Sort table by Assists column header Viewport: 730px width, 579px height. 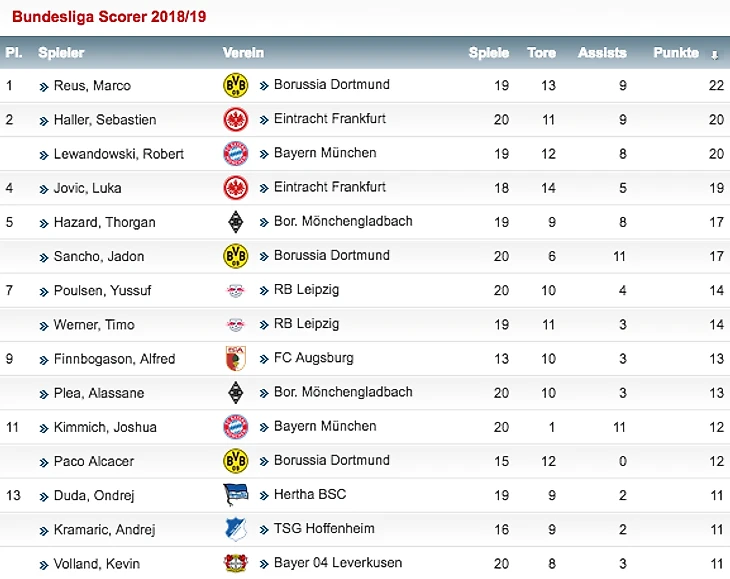pos(602,53)
